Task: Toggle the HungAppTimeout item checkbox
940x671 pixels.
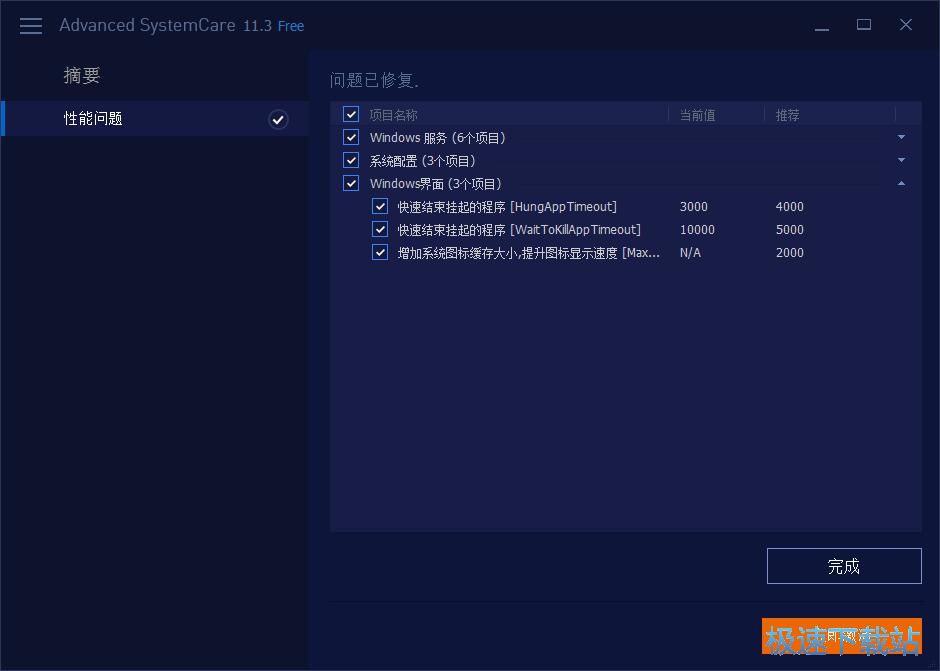Action: 379,206
